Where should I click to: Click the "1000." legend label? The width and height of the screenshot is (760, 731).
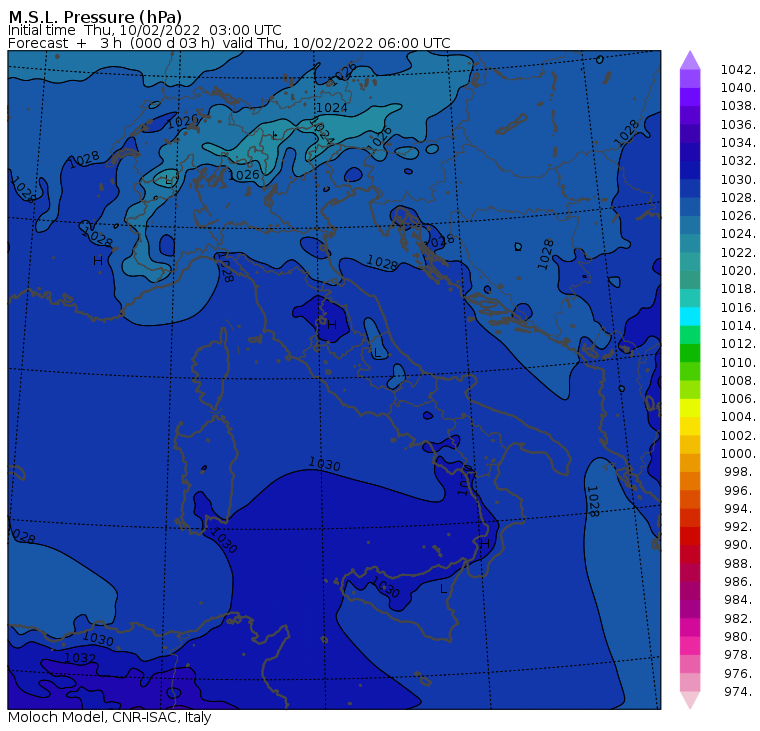point(738,454)
